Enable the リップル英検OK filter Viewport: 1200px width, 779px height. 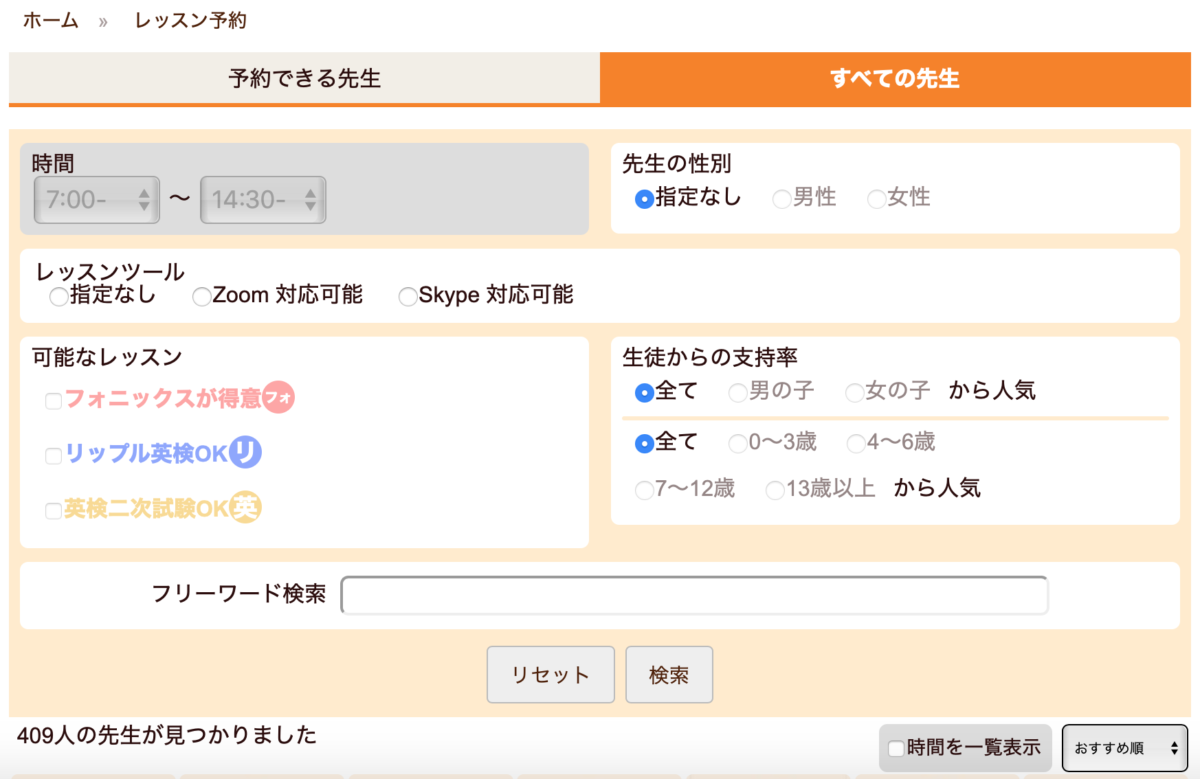pyautogui.click(x=51, y=453)
